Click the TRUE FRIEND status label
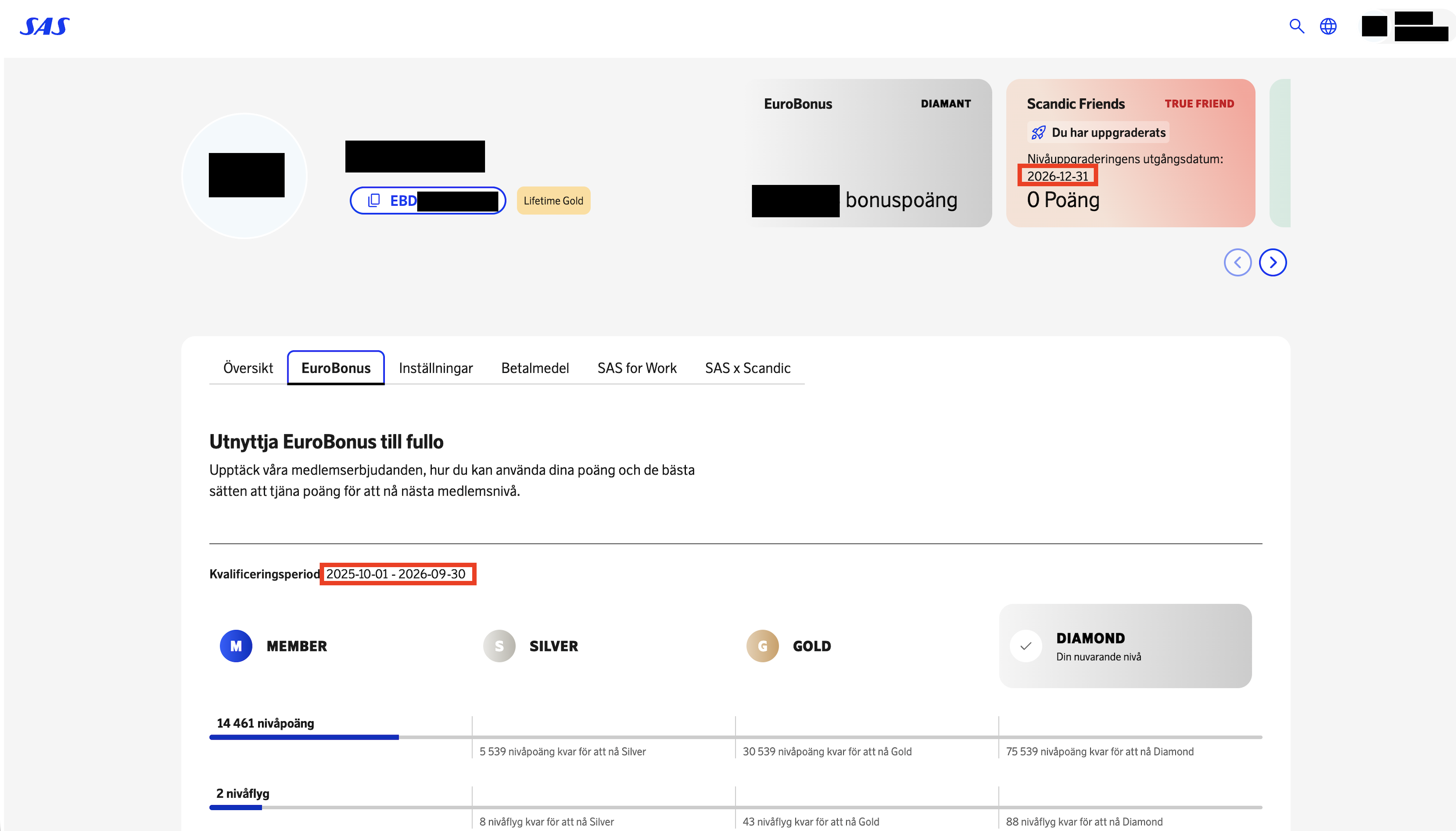 pos(1199,104)
